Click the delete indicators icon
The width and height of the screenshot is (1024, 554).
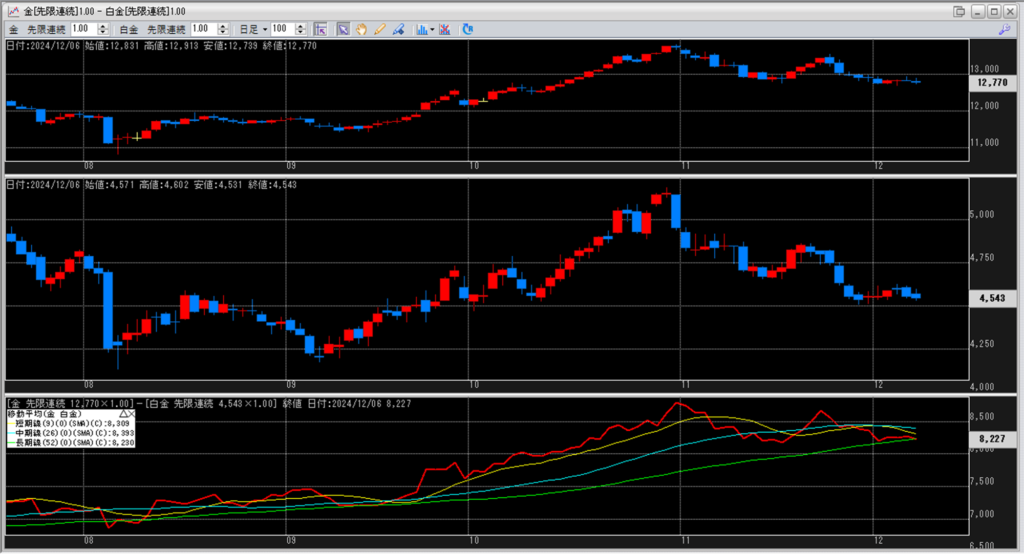[444, 29]
